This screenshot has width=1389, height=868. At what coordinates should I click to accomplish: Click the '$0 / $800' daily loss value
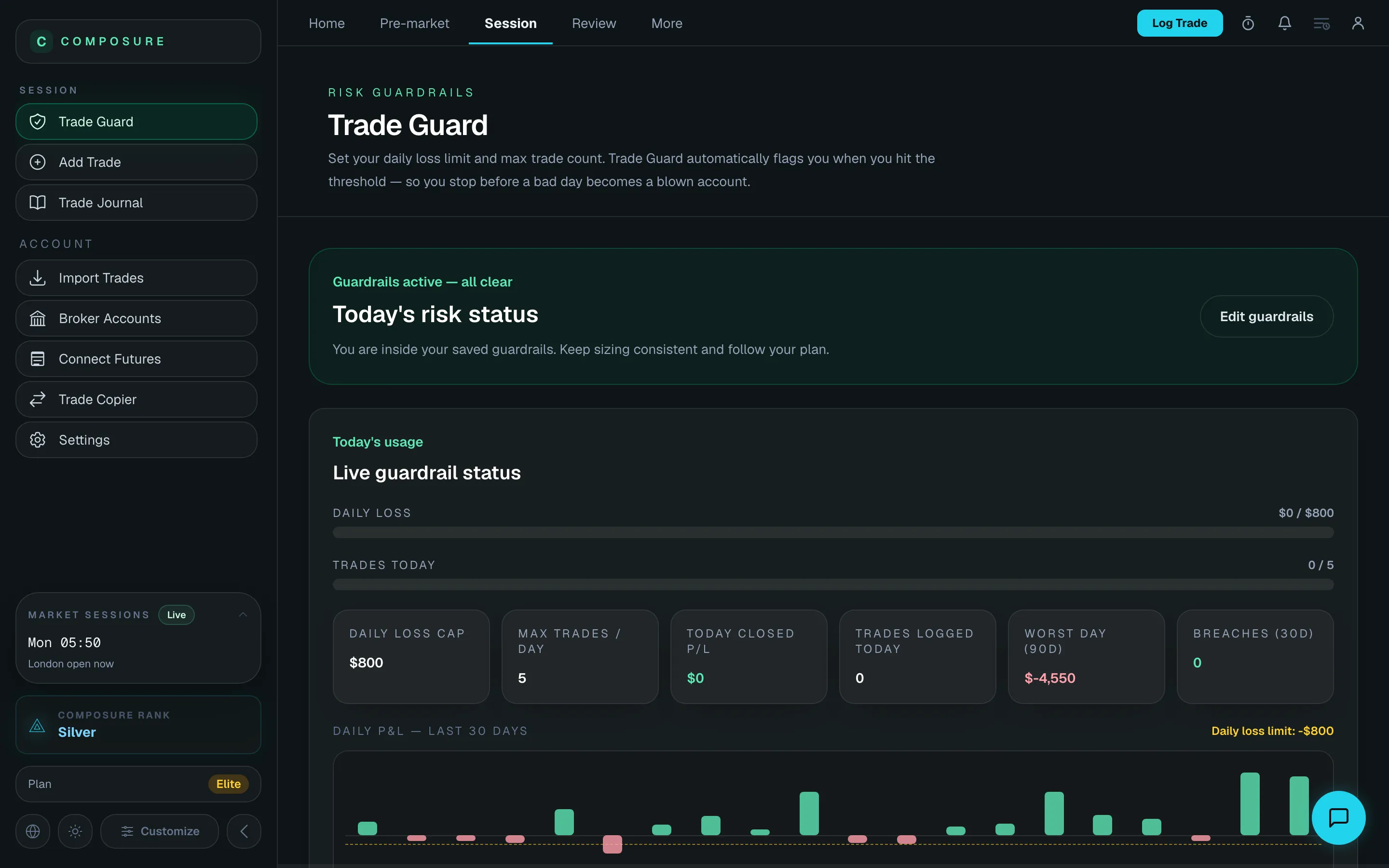coord(1306,513)
